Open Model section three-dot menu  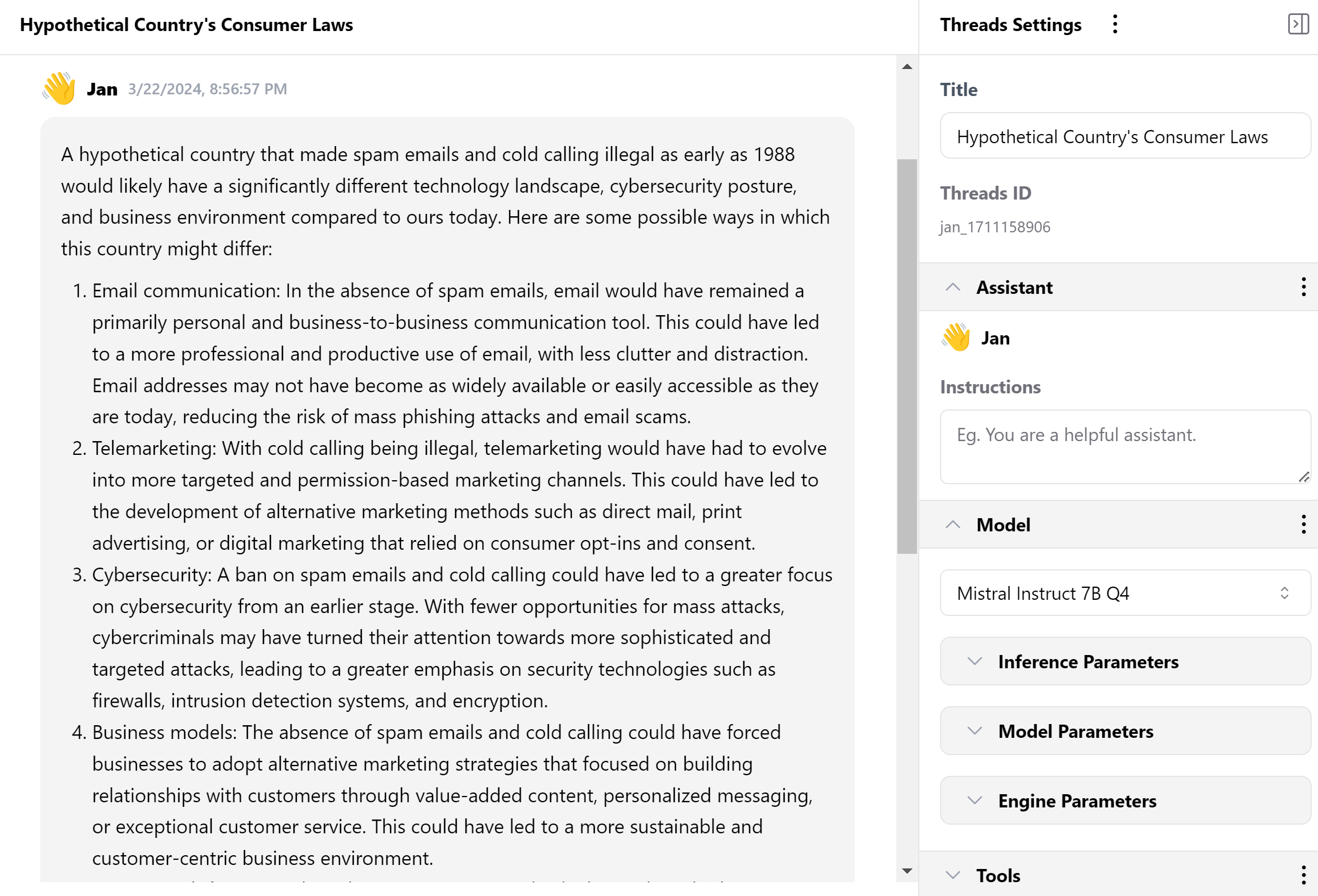coord(1303,524)
